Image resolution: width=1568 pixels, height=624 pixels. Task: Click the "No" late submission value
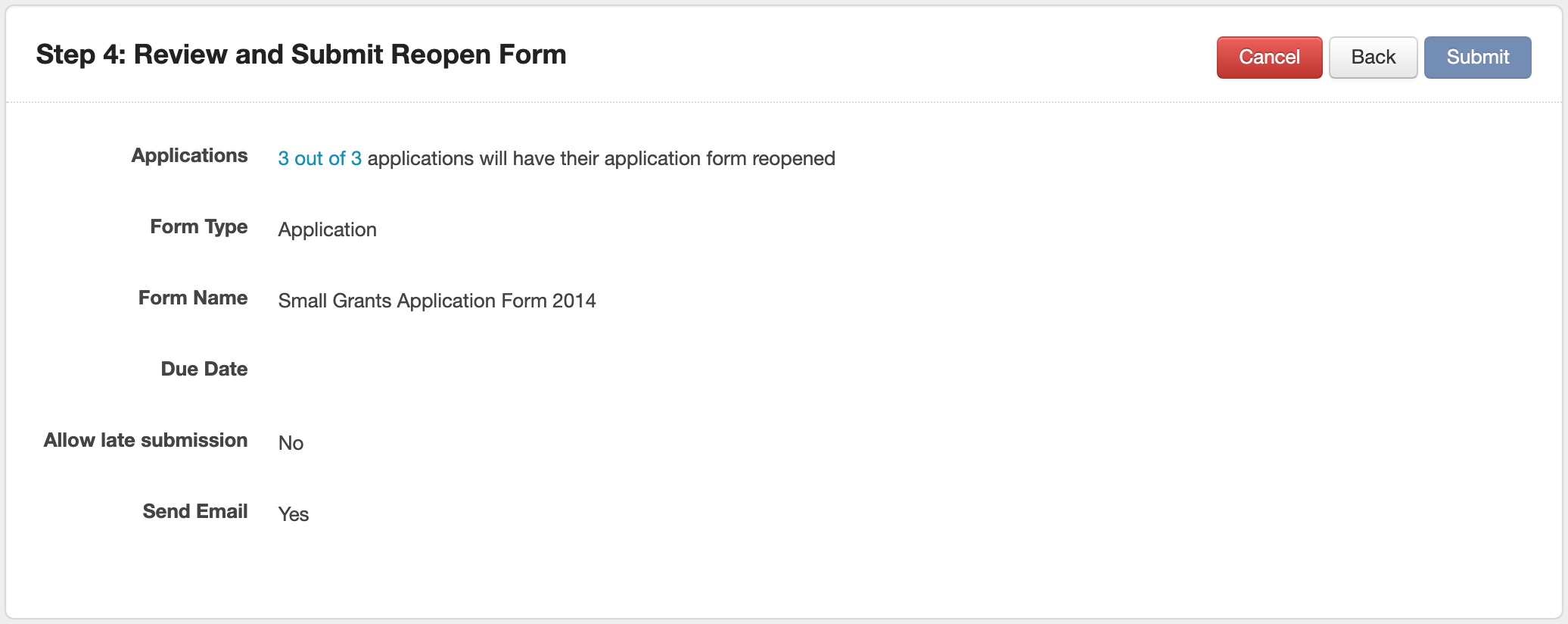click(x=291, y=443)
